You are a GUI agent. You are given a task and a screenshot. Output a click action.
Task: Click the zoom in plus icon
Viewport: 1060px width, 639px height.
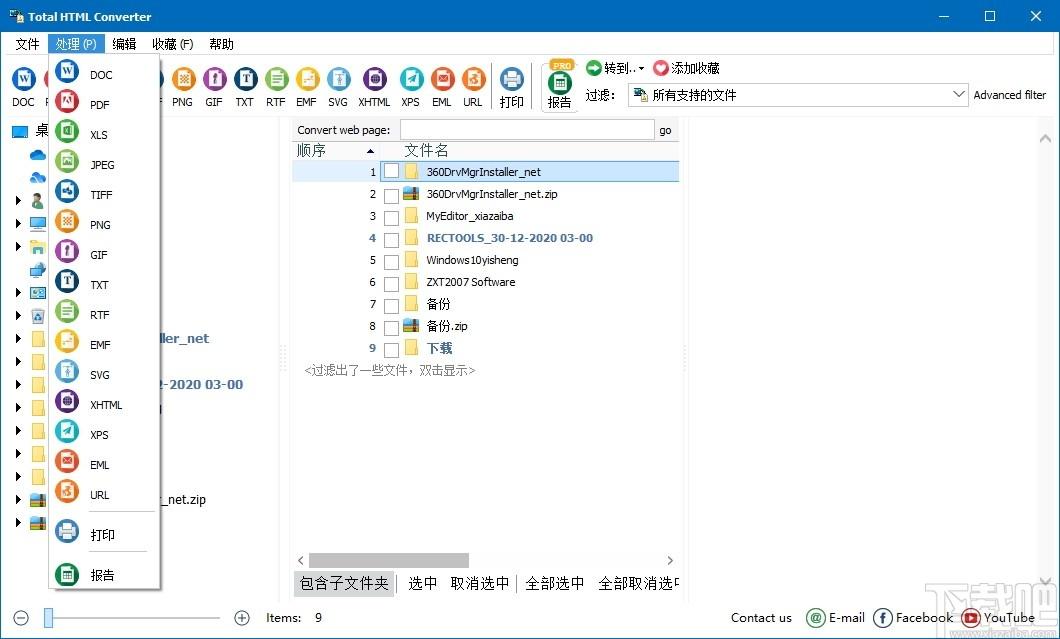241,617
